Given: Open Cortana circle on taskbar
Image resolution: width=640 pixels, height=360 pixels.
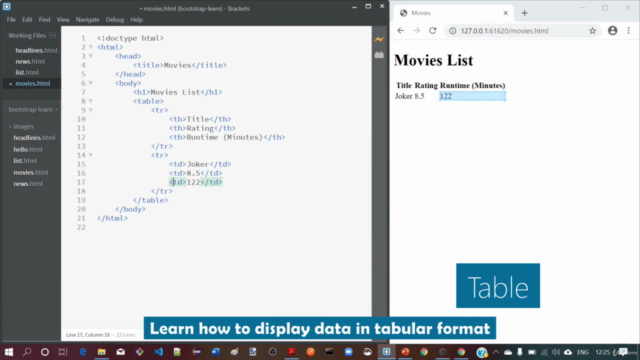Looking at the screenshot, I should tap(45, 352).
